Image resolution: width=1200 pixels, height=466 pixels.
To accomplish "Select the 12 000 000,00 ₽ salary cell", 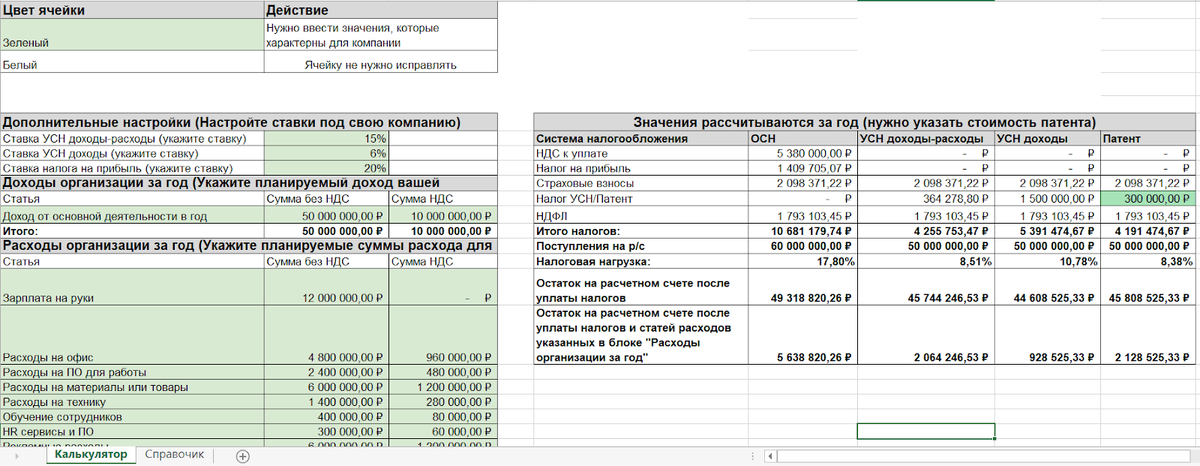I will [326, 284].
